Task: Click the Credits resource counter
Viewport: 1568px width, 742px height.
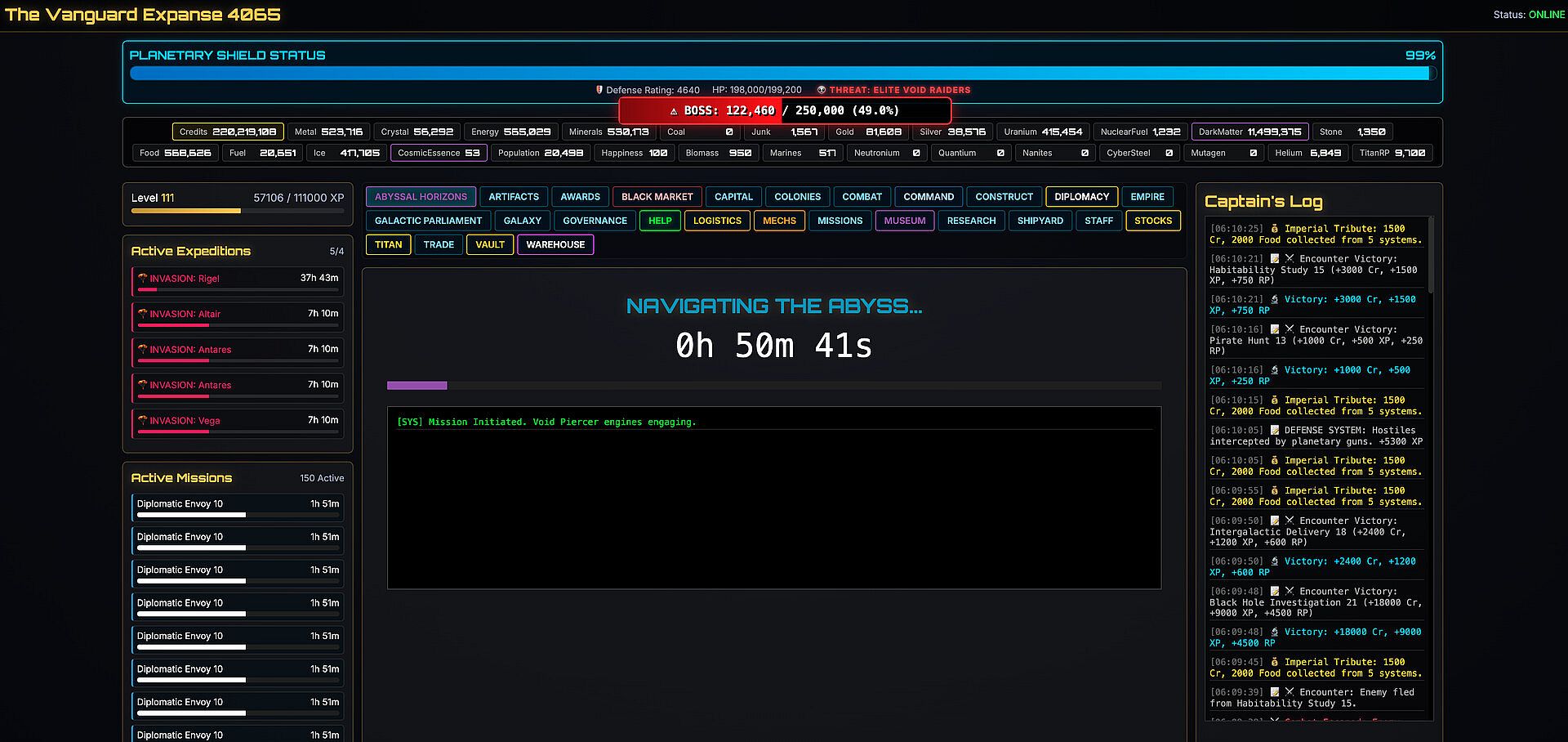Action: click(x=228, y=132)
